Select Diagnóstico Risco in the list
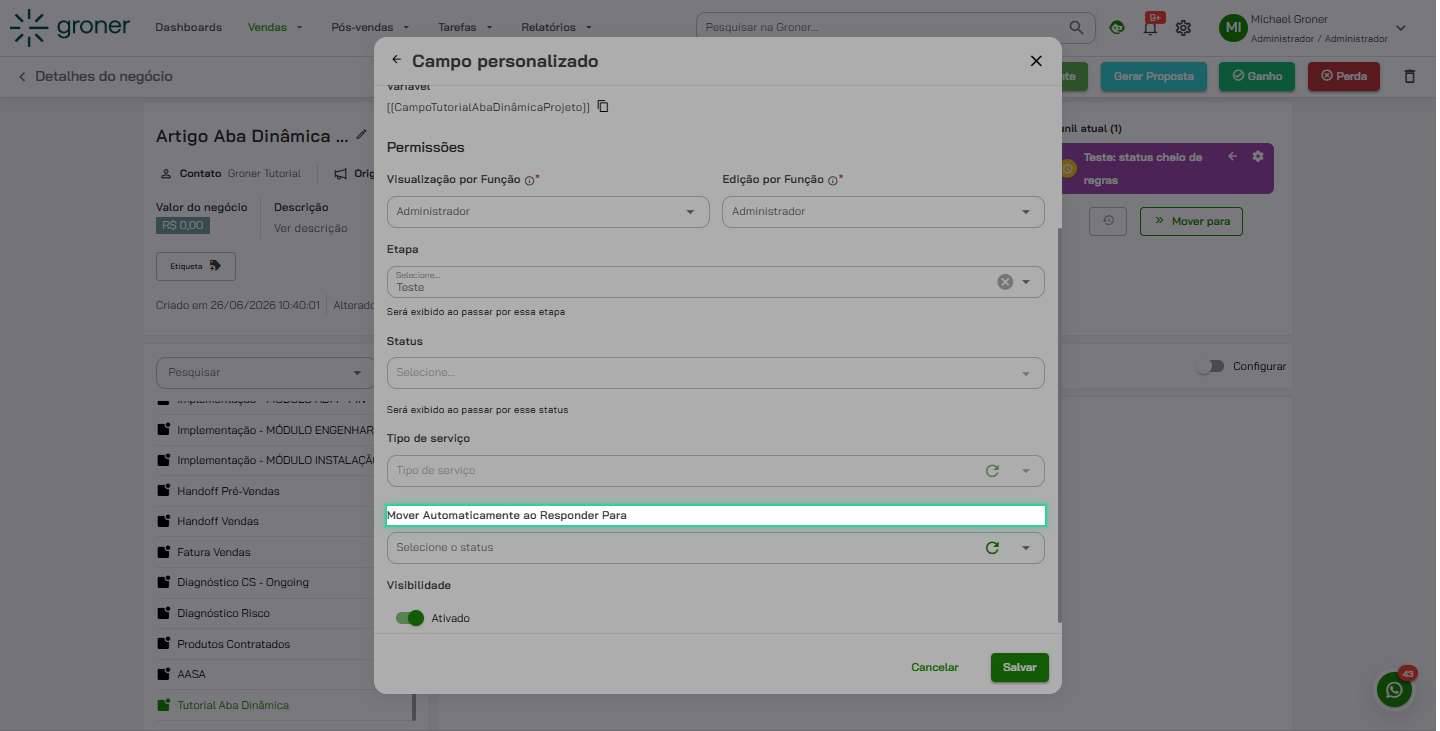Screen dimensions: 1440x731 coord(222,613)
